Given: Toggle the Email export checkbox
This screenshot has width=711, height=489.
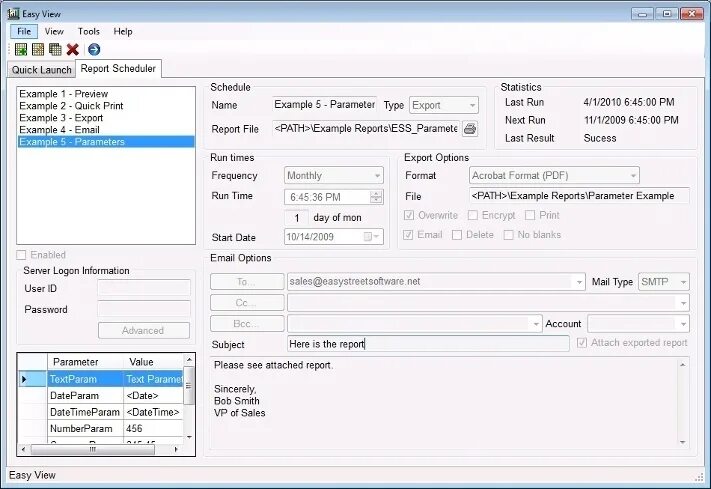Looking at the screenshot, I should pyautogui.click(x=408, y=235).
